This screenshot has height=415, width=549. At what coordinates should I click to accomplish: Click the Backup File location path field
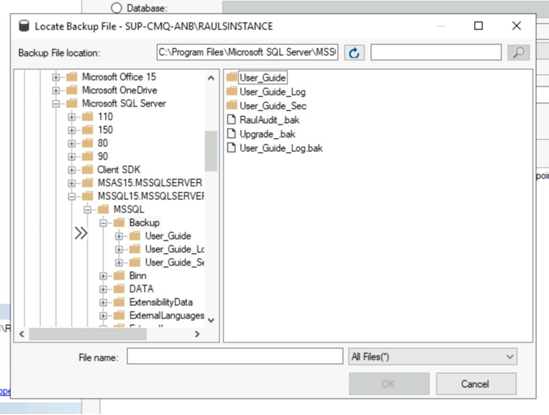pos(247,53)
